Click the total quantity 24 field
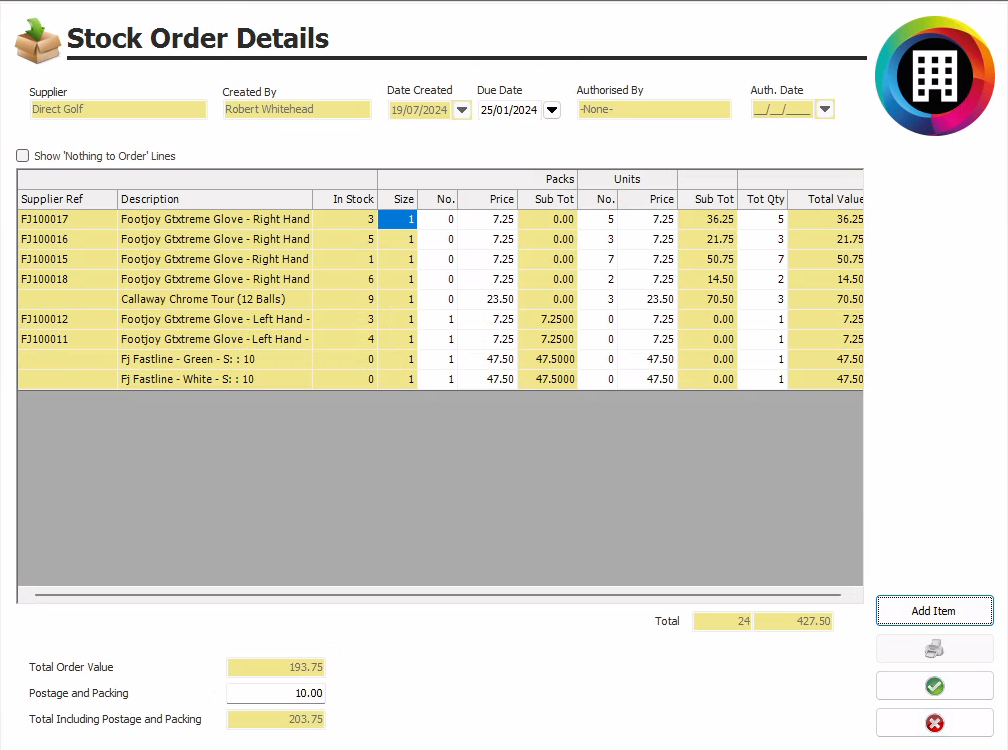This screenshot has width=1008, height=750. click(x=722, y=621)
